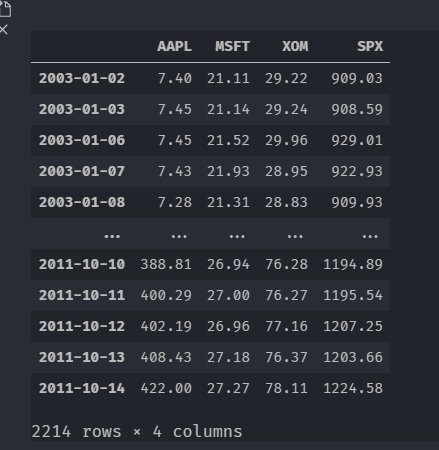This screenshot has height=450, width=439.
Task: Click the XOM value 29.96
Action: [286, 141]
